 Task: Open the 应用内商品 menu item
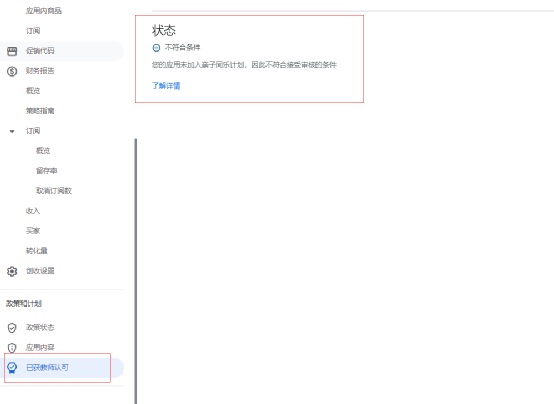tap(44, 11)
